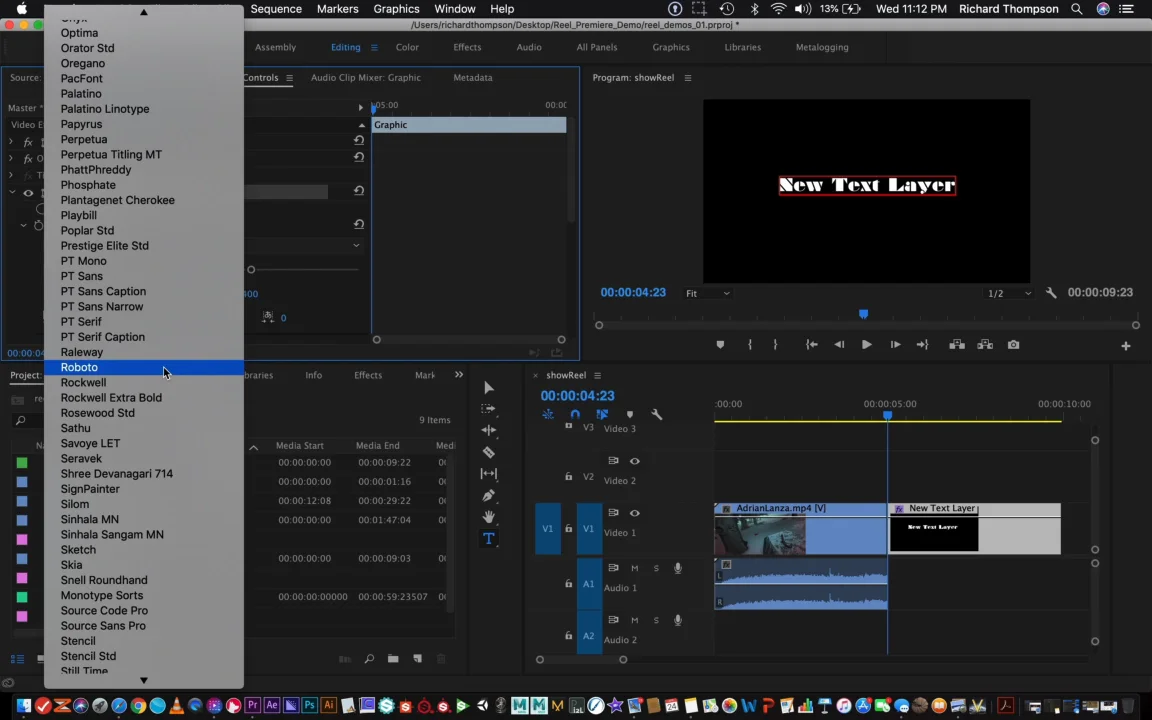Toggle track lock on Video 1
The width and height of the screenshot is (1152, 720).
[569, 529]
